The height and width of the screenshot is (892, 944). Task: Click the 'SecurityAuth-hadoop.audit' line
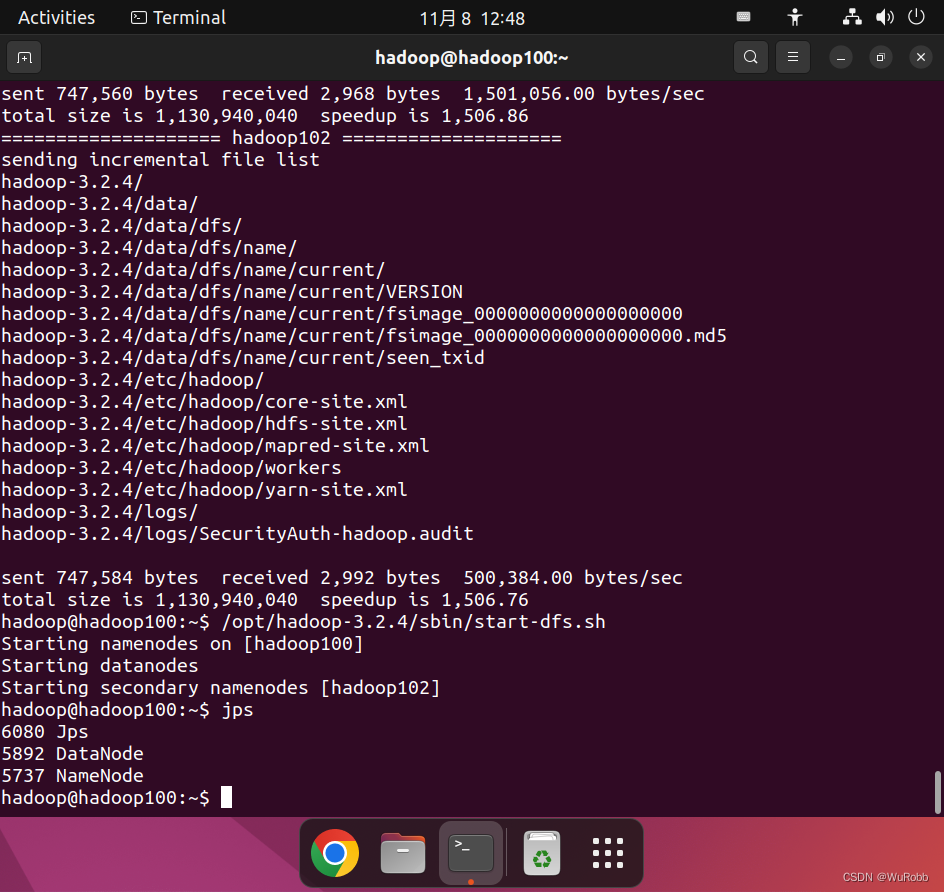click(x=237, y=534)
